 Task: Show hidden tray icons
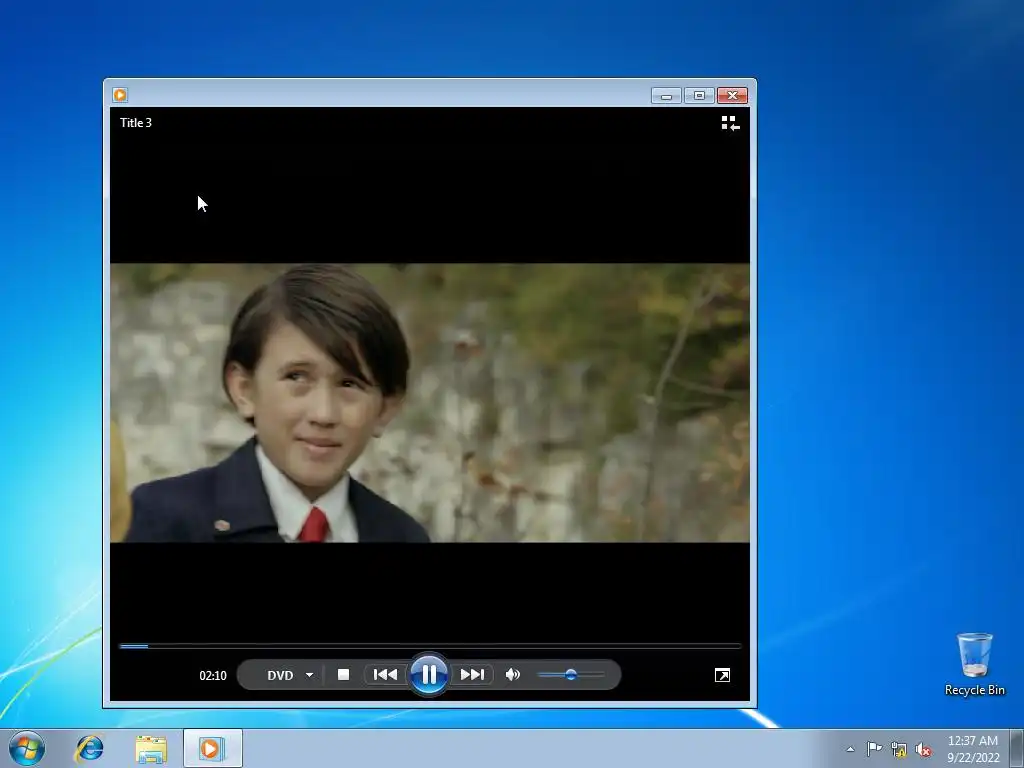click(x=850, y=749)
